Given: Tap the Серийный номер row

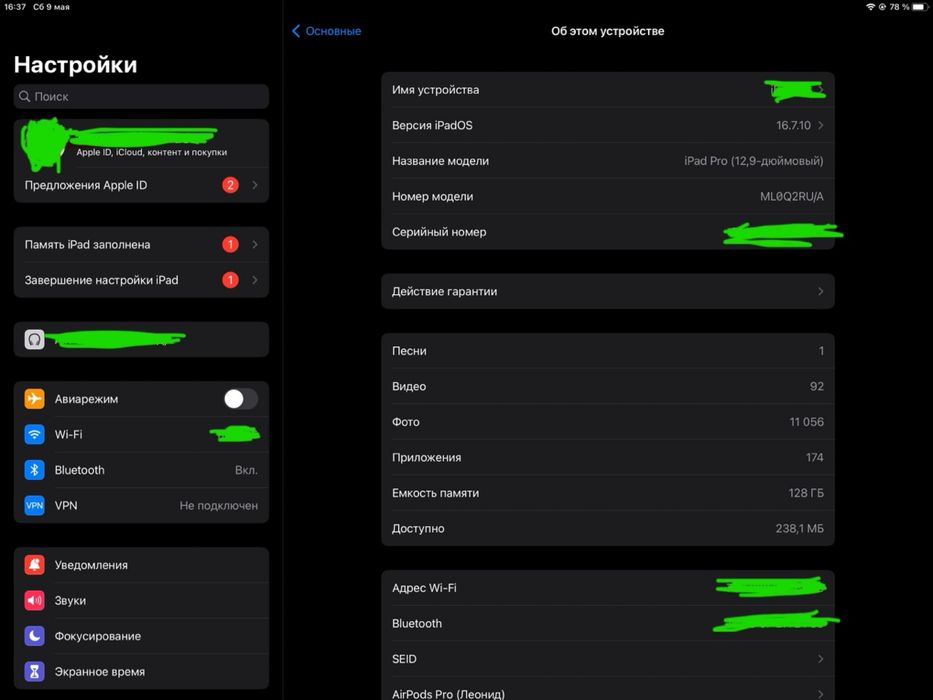Looking at the screenshot, I should [608, 232].
